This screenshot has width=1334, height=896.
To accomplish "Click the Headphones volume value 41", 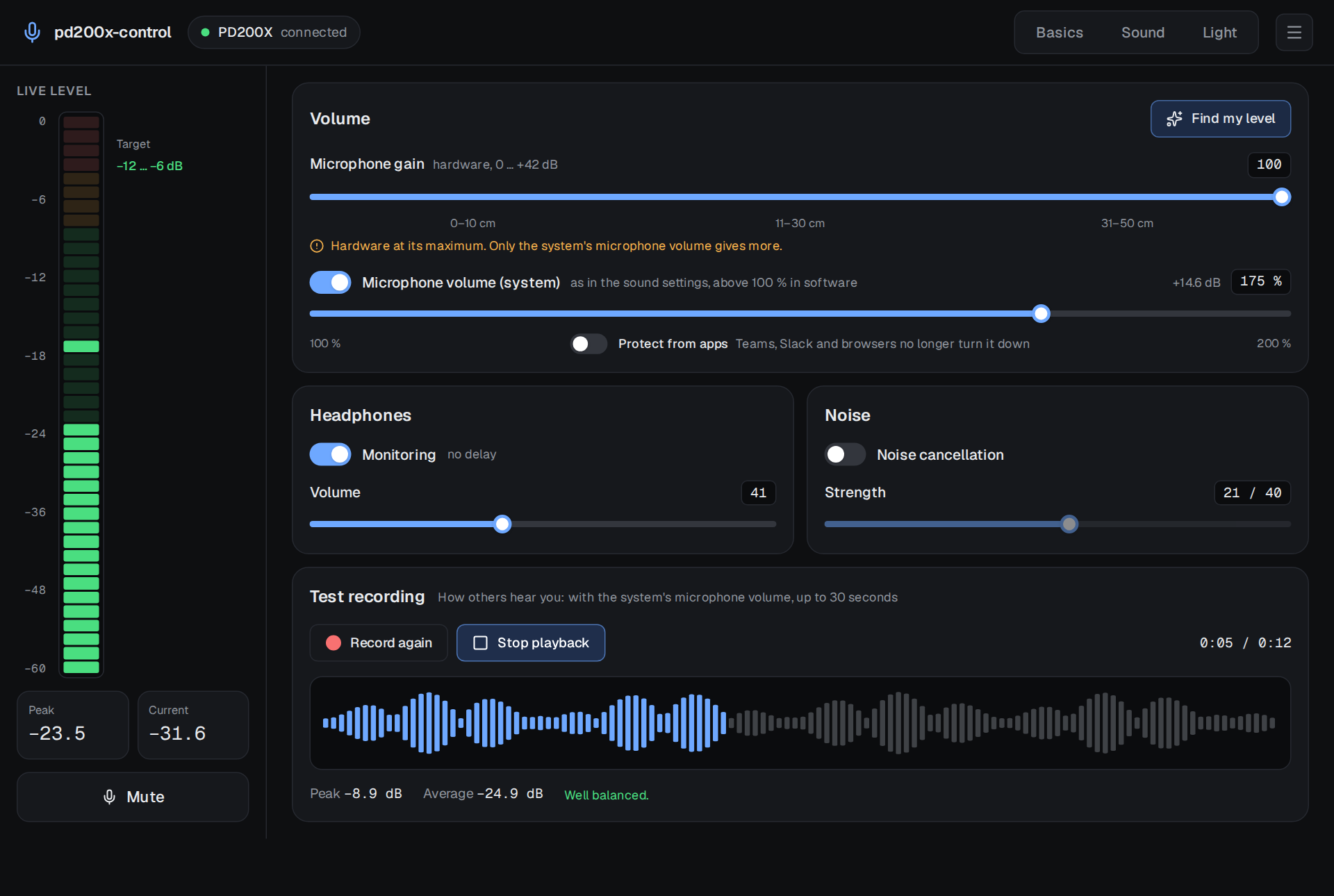I will point(758,492).
